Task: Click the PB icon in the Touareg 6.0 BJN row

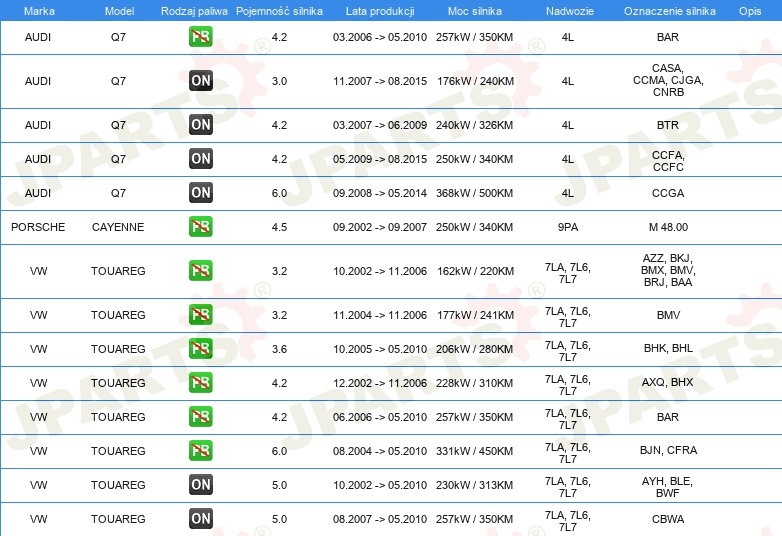Action: pyautogui.click(x=201, y=451)
